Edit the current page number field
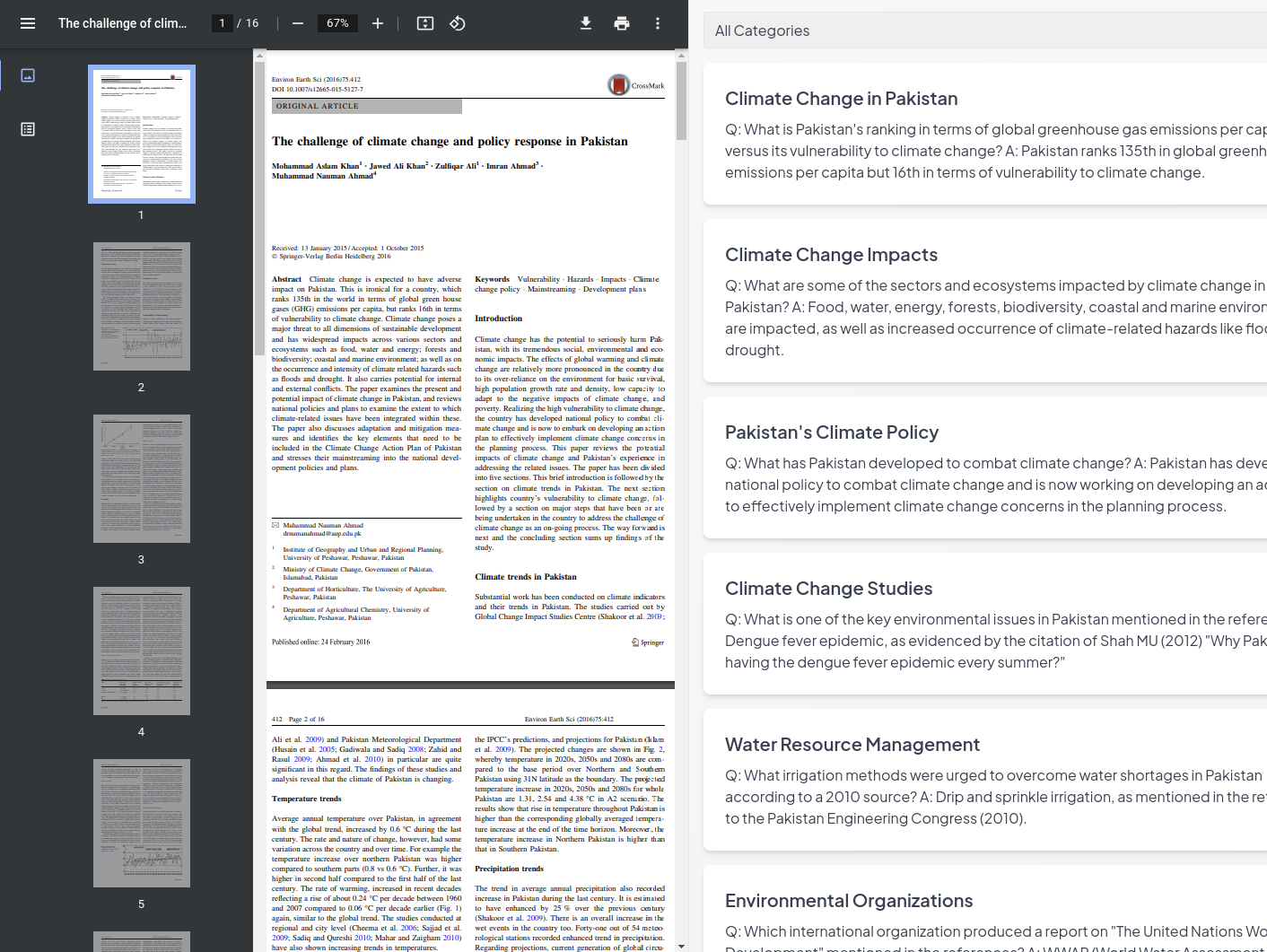This screenshot has width=1267, height=952. pyautogui.click(x=222, y=23)
